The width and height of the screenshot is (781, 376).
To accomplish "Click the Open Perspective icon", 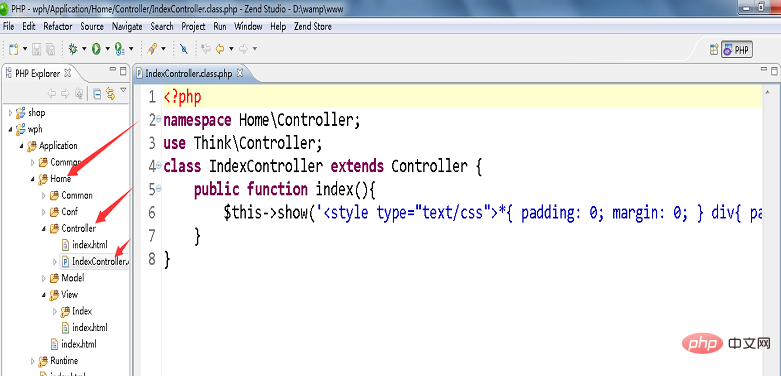I will (x=714, y=49).
